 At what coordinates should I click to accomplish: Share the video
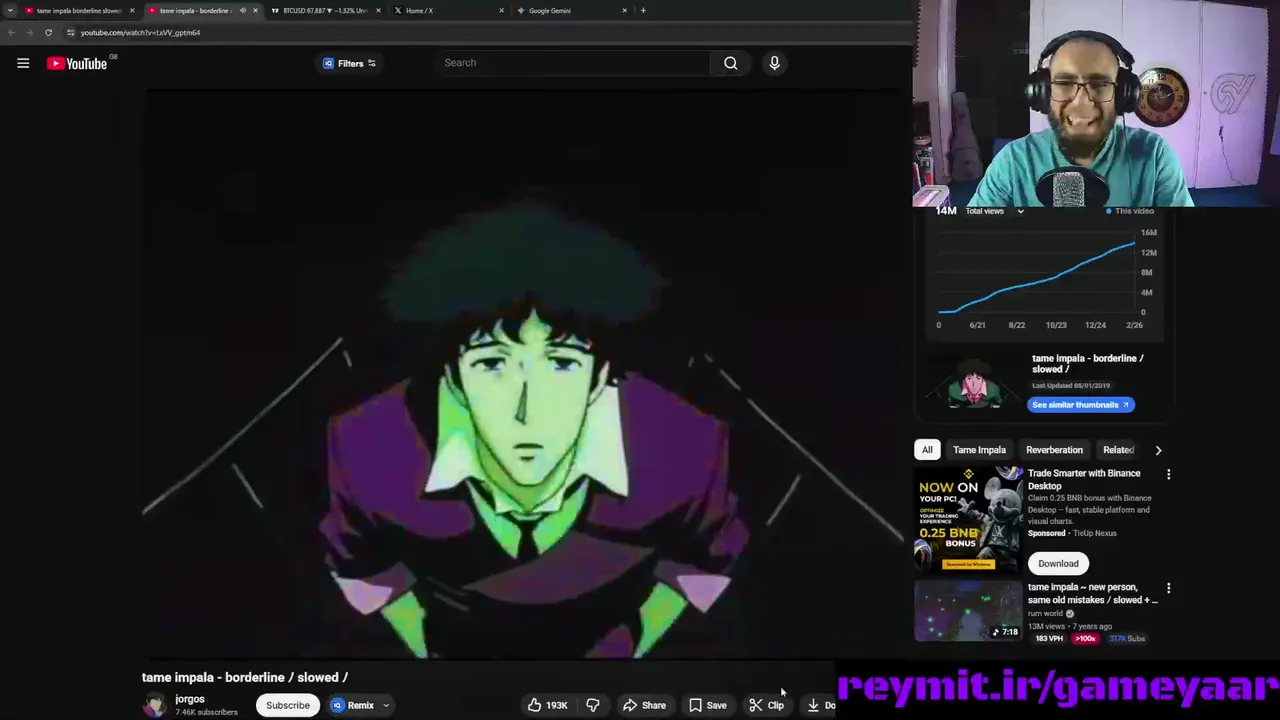tap(644, 705)
